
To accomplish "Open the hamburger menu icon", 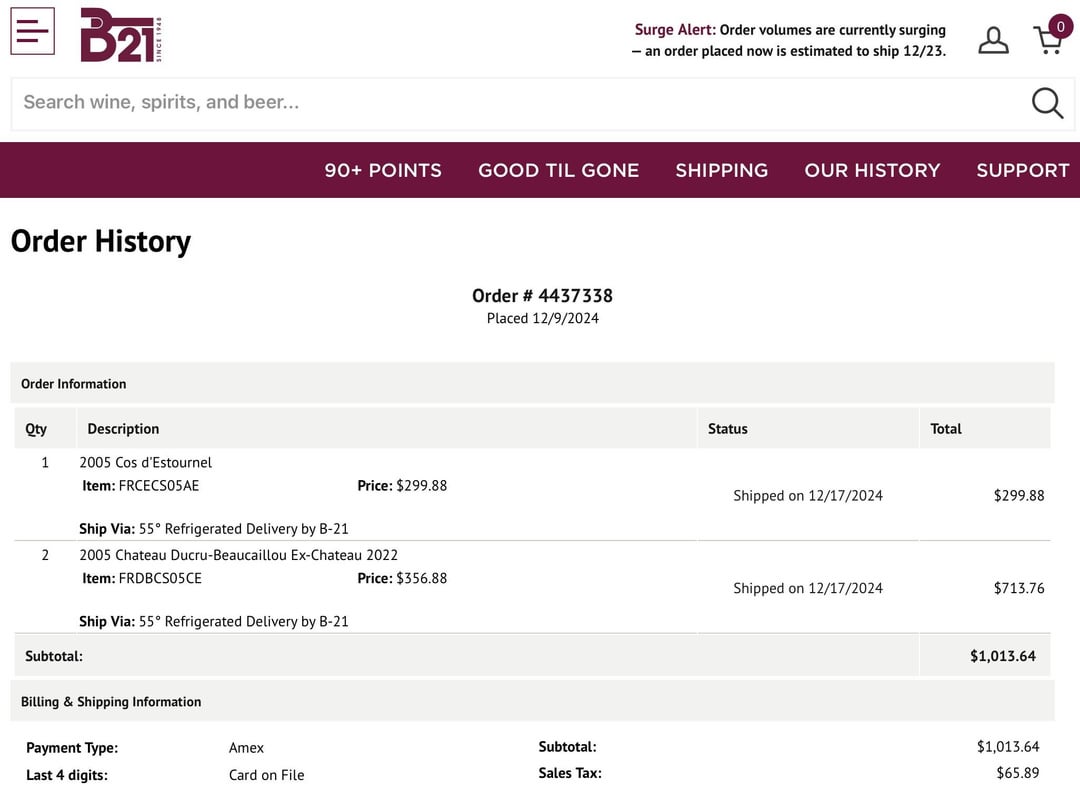I will [x=32, y=31].
